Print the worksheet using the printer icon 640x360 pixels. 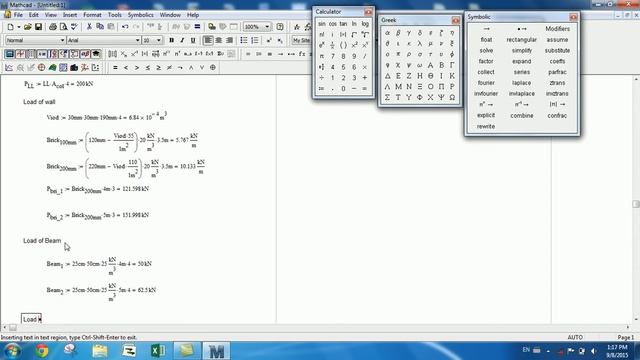[x=53, y=27]
